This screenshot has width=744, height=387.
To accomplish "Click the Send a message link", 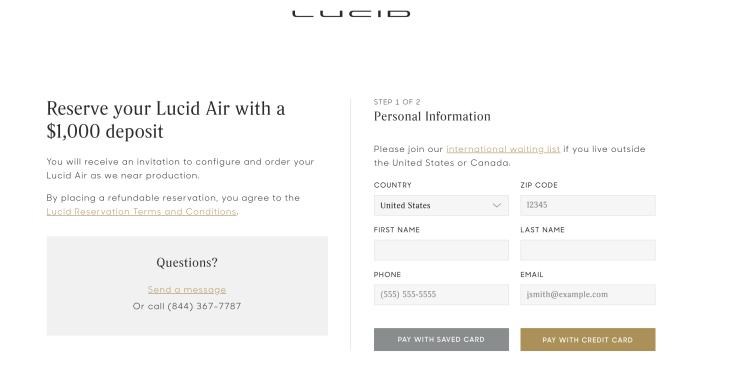I will click(x=186, y=289).
